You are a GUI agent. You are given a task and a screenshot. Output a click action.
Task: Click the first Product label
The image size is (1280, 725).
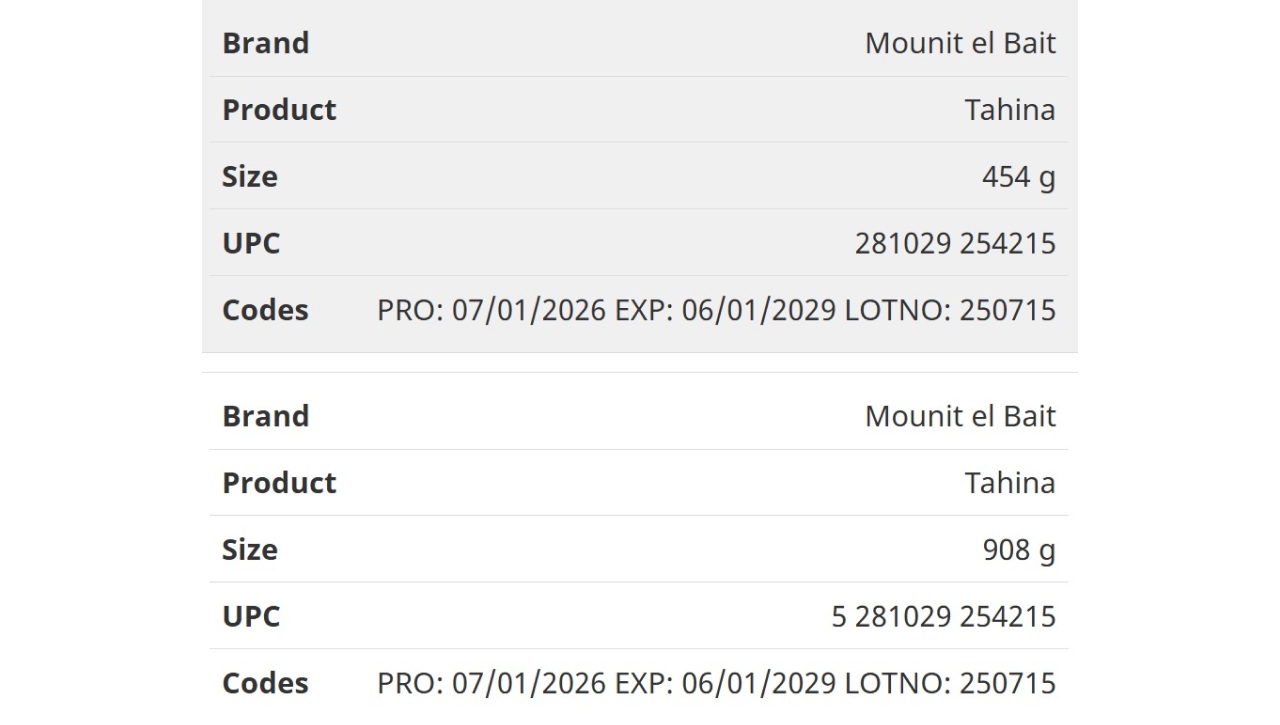tap(279, 109)
